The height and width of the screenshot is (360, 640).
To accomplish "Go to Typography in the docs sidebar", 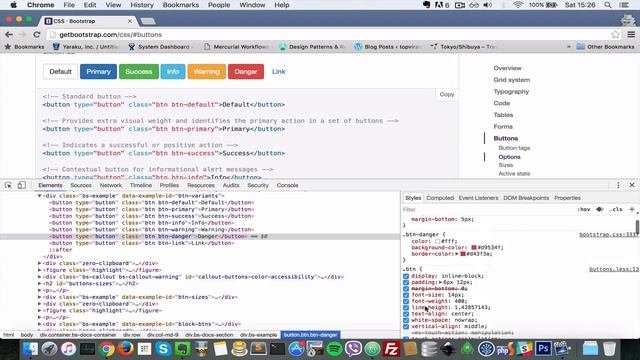I will click(x=511, y=91).
